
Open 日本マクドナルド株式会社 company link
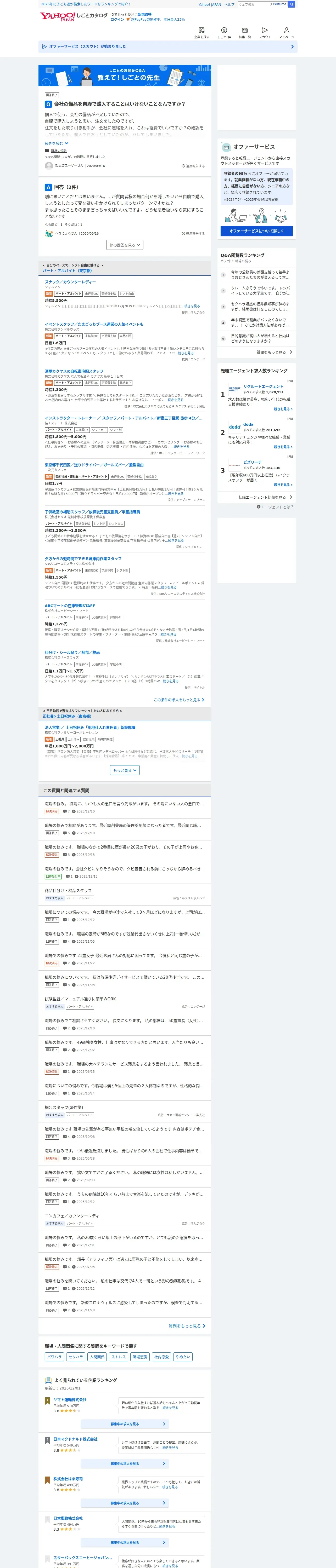click(75, 1439)
